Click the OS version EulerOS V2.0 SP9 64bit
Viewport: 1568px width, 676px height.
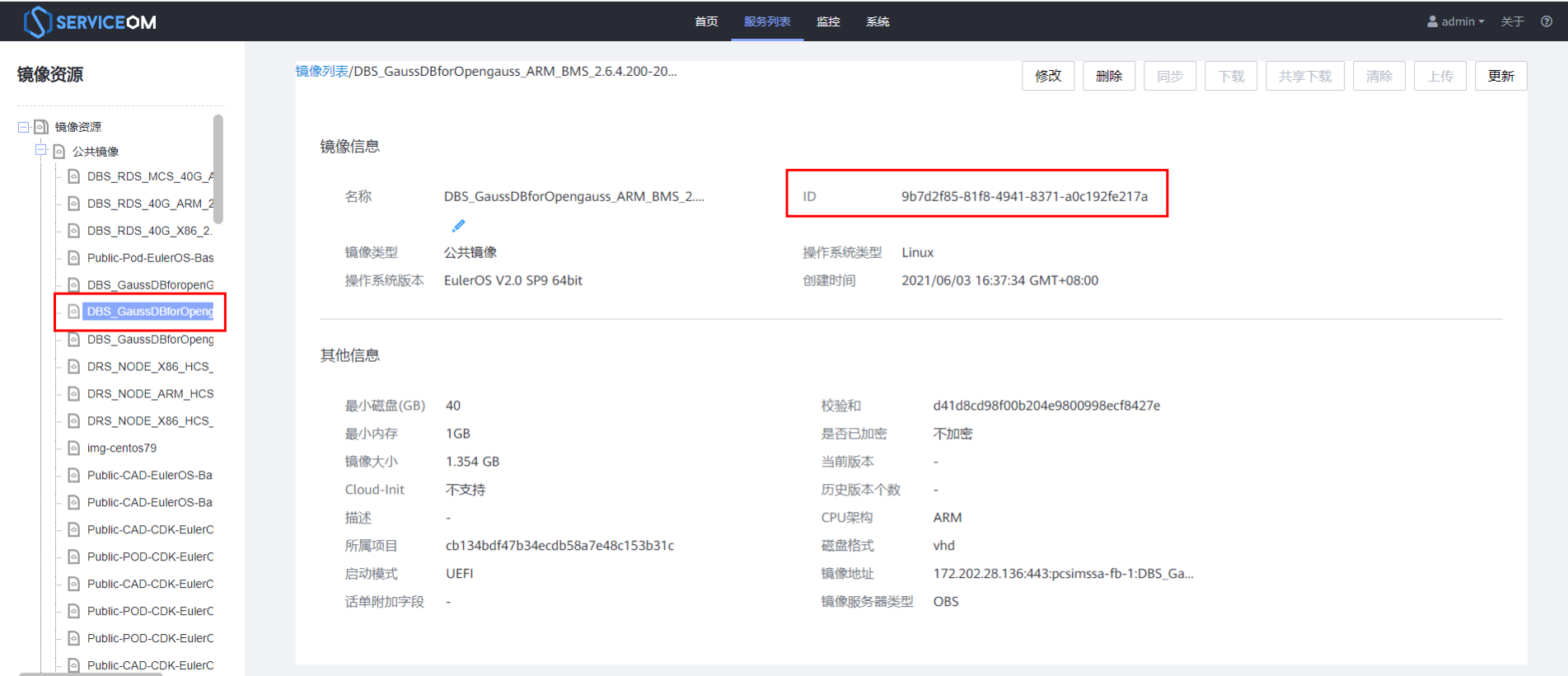tap(513, 280)
